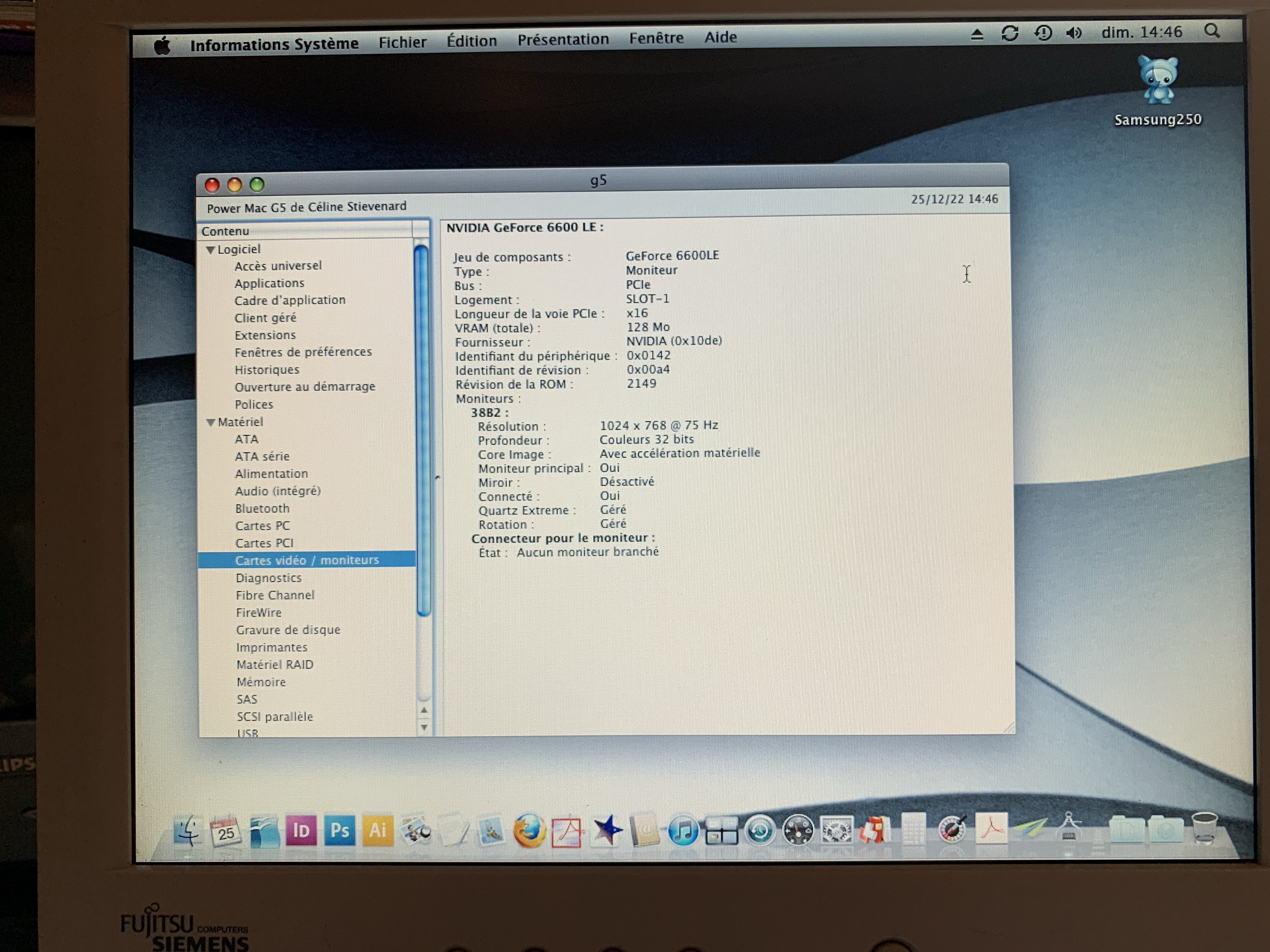
Task: Select Accès universel in the list
Action: 278,266
